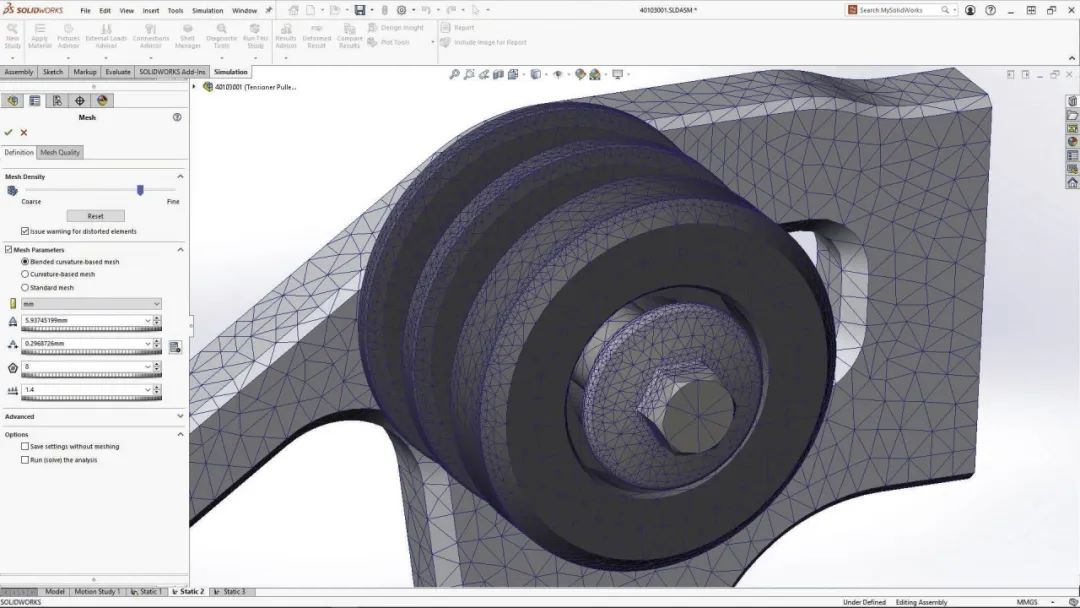Check Save settings without meshing
Viewport: 1080px width, 608px height.
pyautogui.click(x=24, y=446)
